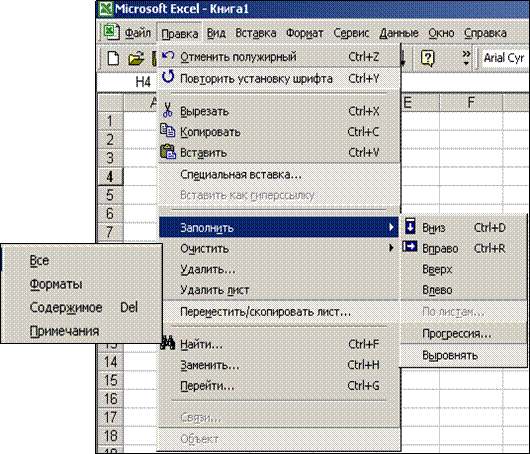Screen dimensions: 530x454
Task: Open the Правка menu
Action: (180, 33)
